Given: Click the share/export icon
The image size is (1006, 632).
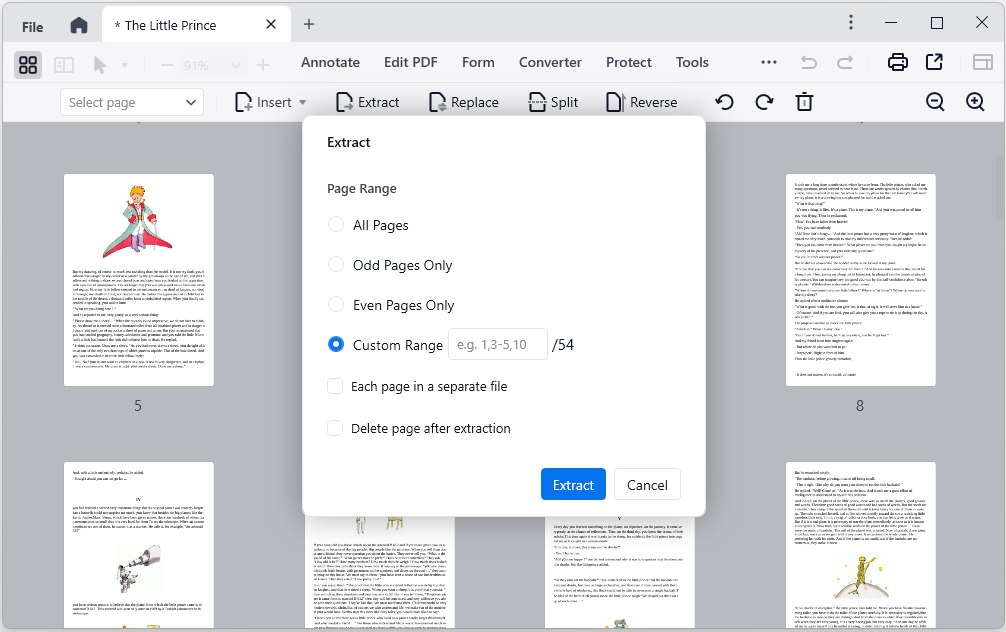Looking at the screenshot, I should point(934,62).
